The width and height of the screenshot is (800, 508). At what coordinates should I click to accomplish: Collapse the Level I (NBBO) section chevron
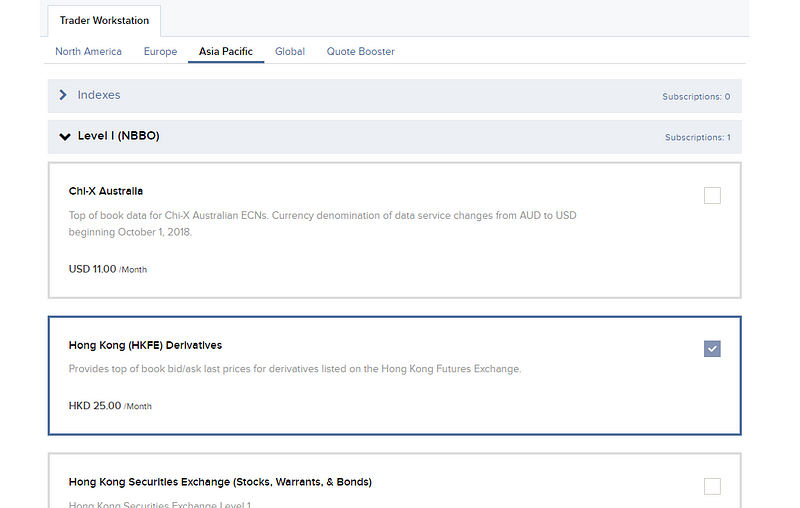point(64,136)
